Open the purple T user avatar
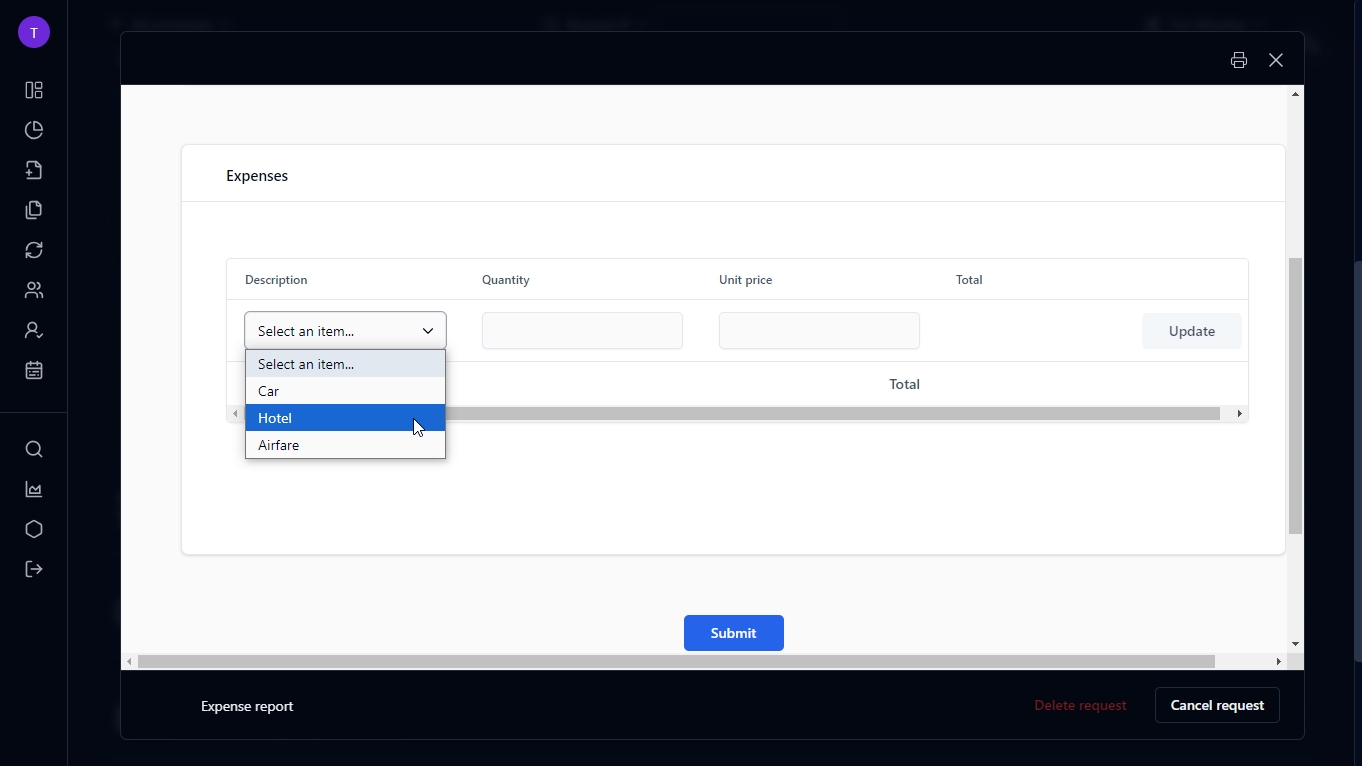The height and width of the screenshot is (766, 1362). point(34,33)
